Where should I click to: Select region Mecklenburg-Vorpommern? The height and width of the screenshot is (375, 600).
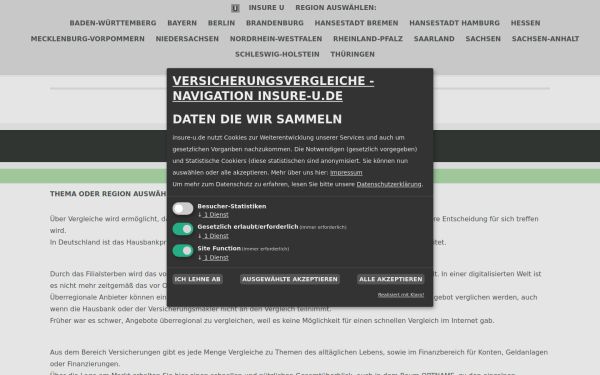tap(88, 39)
